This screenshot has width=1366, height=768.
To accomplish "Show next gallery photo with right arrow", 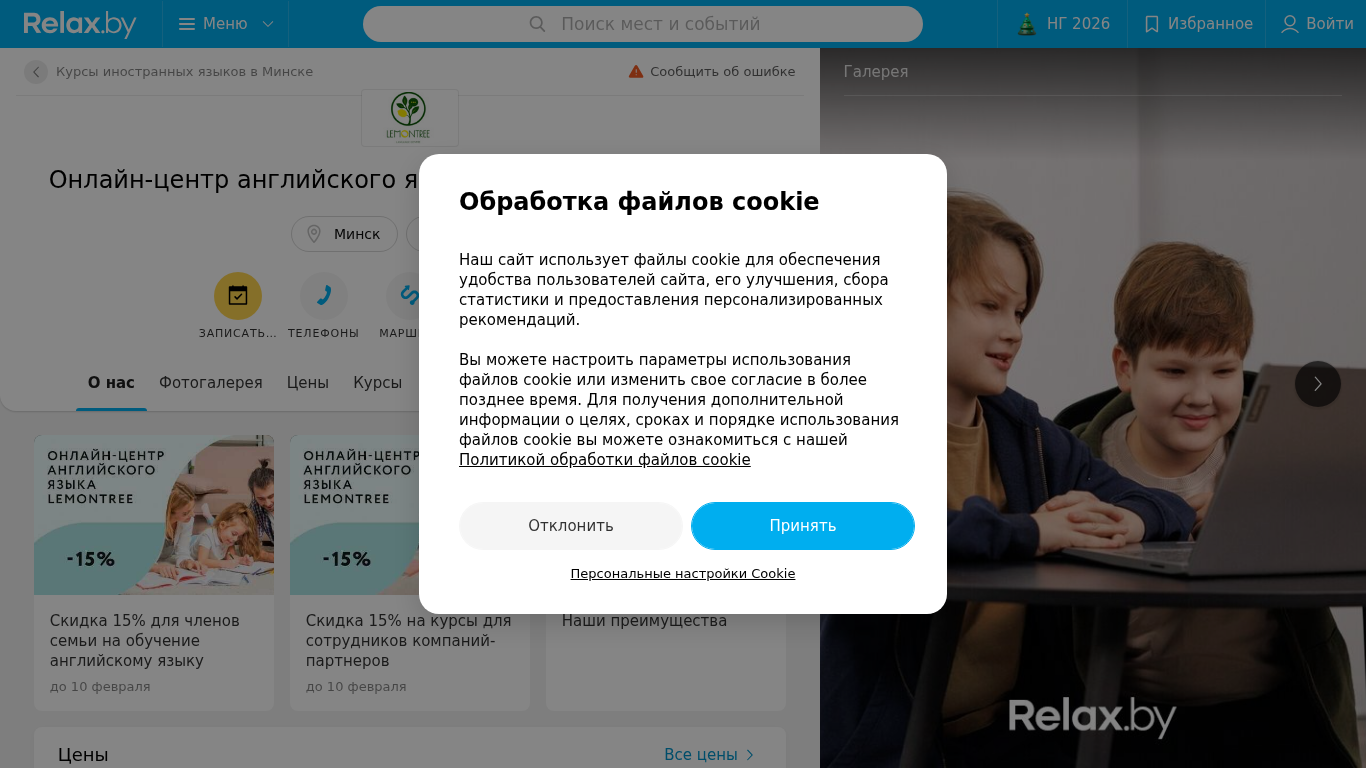I will (x=1318, y=384).
